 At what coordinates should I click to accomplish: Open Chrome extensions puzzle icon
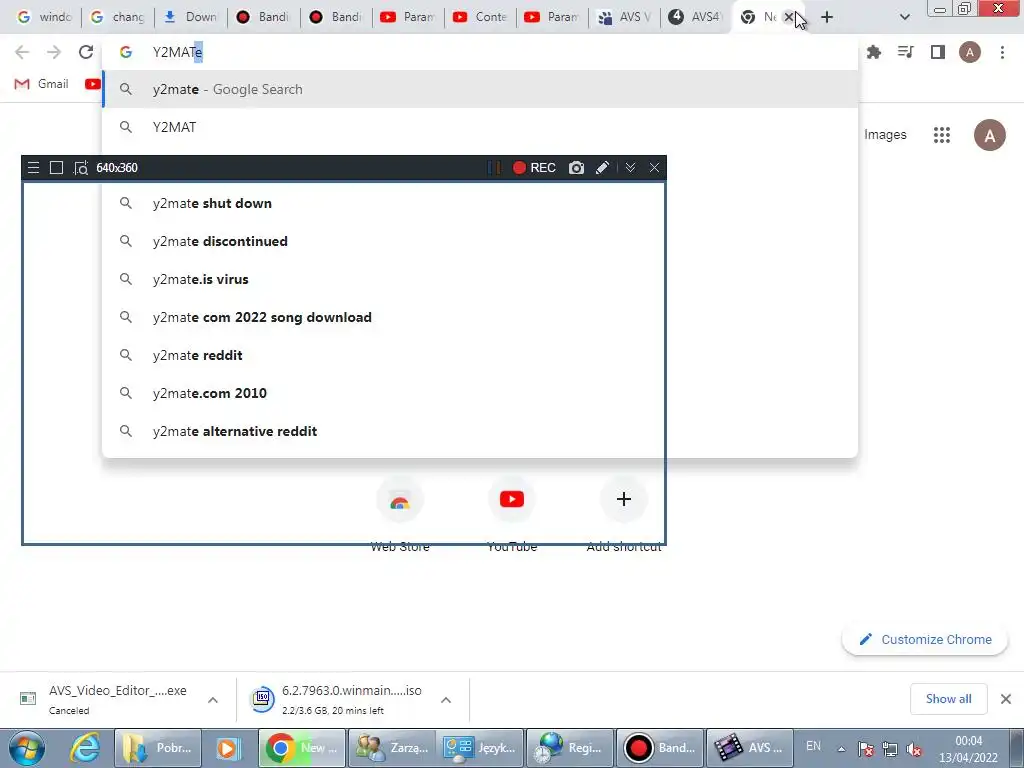tap(874, 52)
